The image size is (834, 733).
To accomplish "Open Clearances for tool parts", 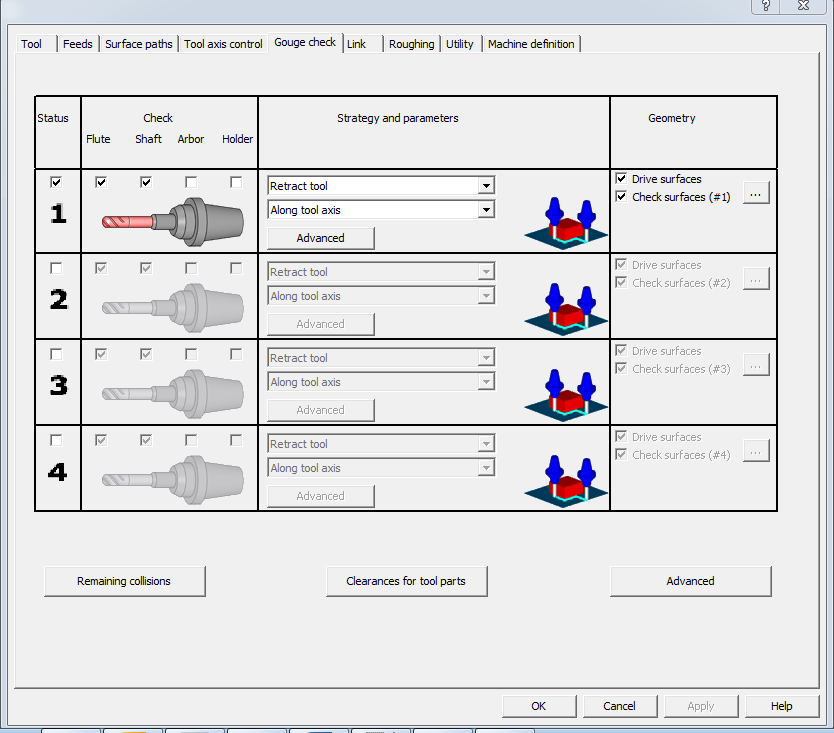I will pos(406,581).
